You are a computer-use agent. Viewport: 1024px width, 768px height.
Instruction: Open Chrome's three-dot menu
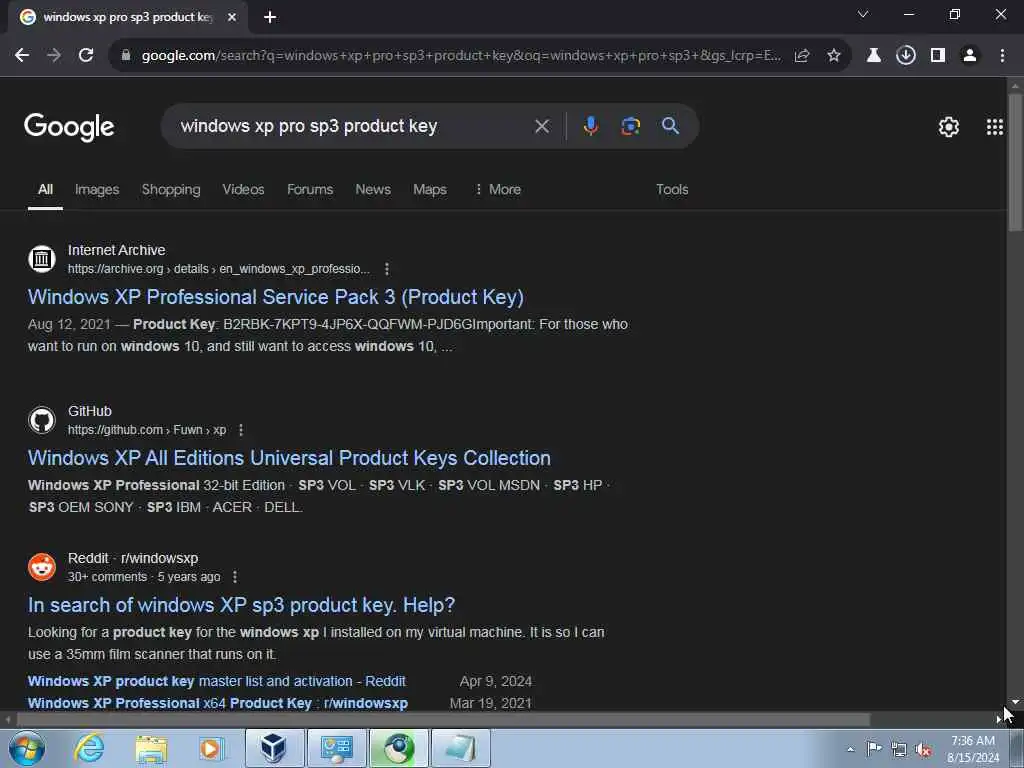pos(1002,56)
